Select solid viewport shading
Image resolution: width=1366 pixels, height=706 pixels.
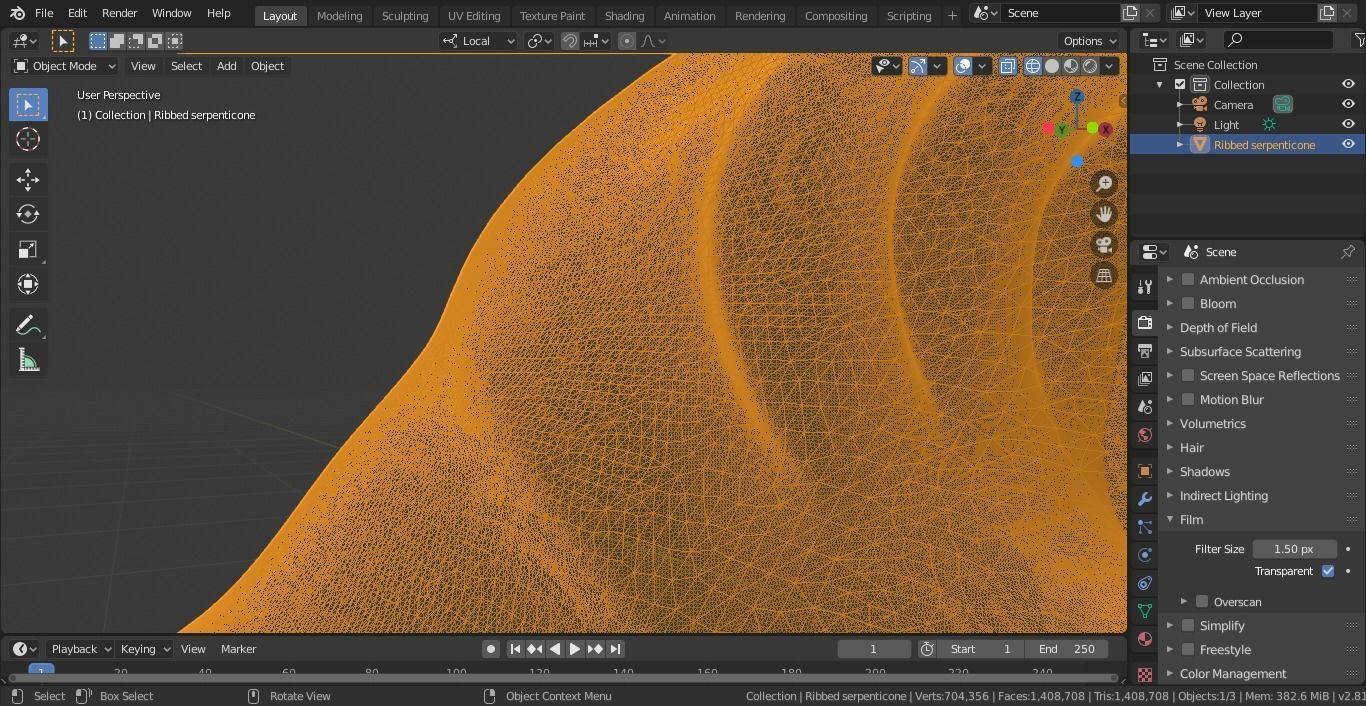tap(1052, 66)
